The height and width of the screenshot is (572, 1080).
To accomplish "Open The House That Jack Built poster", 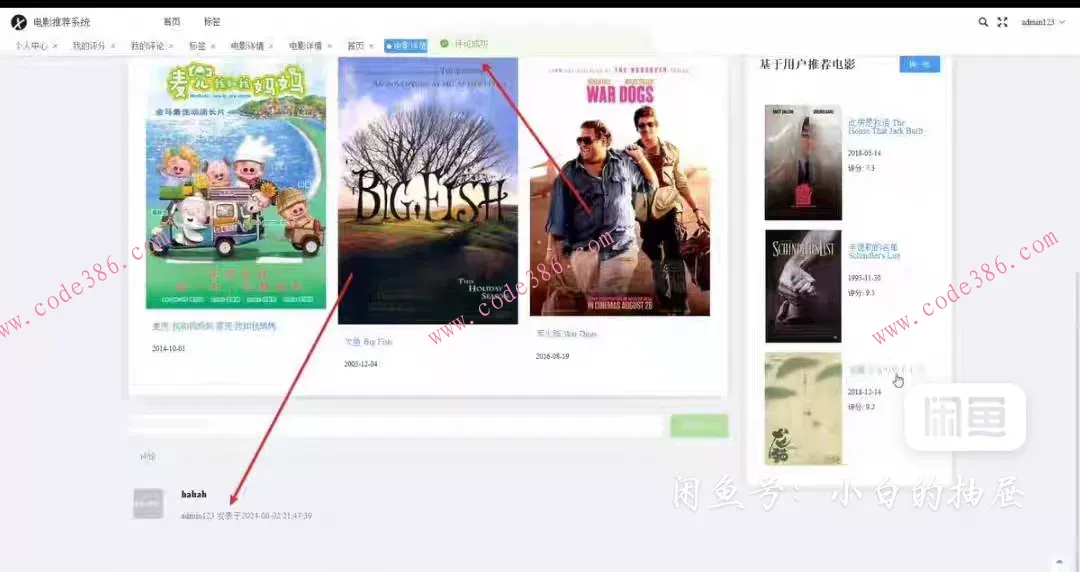I will coord(803,163).
